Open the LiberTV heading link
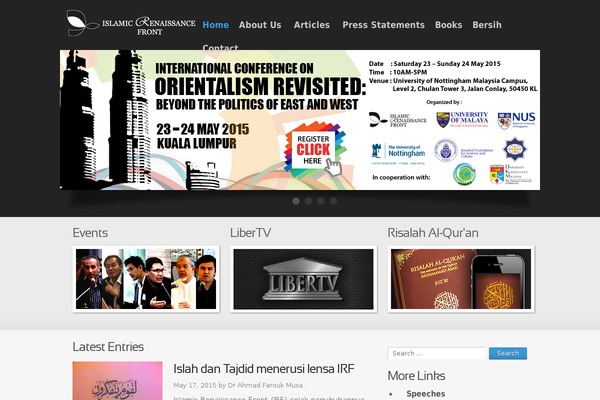 [251, 233]
